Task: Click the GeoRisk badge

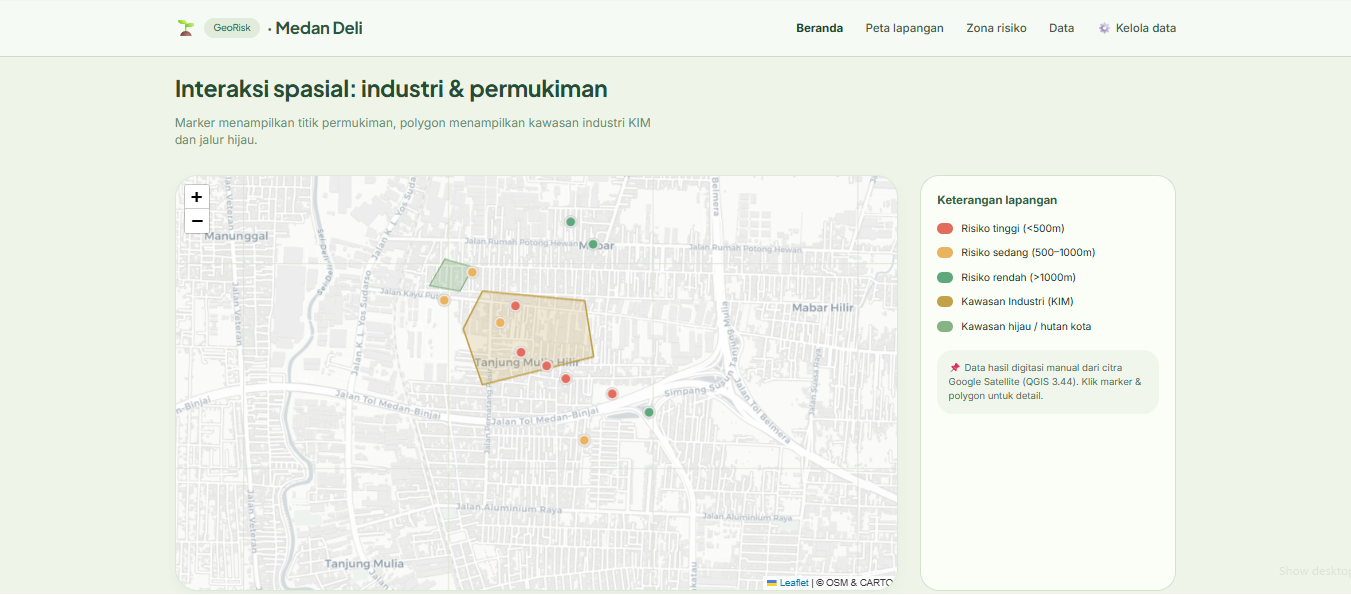Action: point(232,28)
